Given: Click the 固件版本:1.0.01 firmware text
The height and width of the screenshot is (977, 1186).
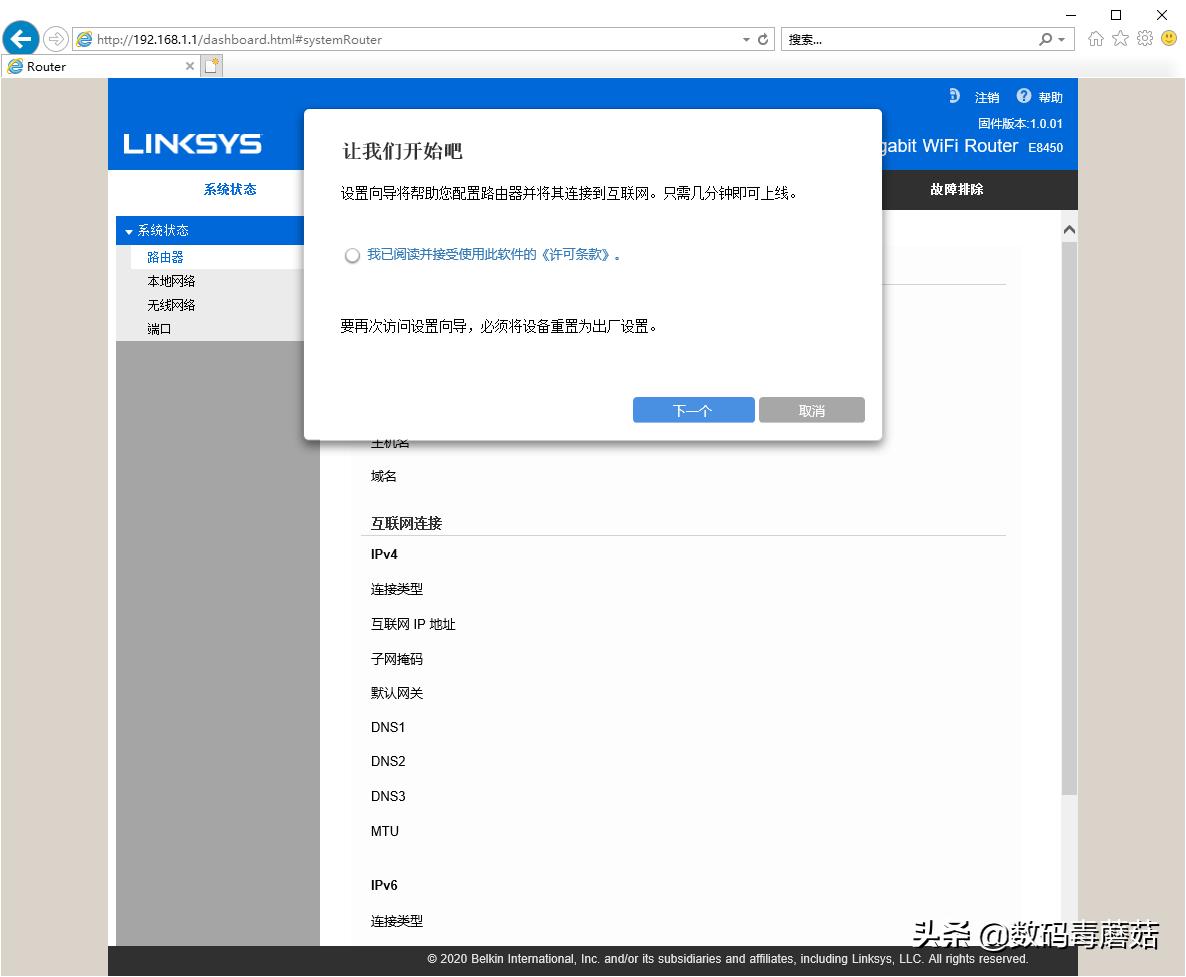Looking at the screenshot, I should coord(1020,123).
